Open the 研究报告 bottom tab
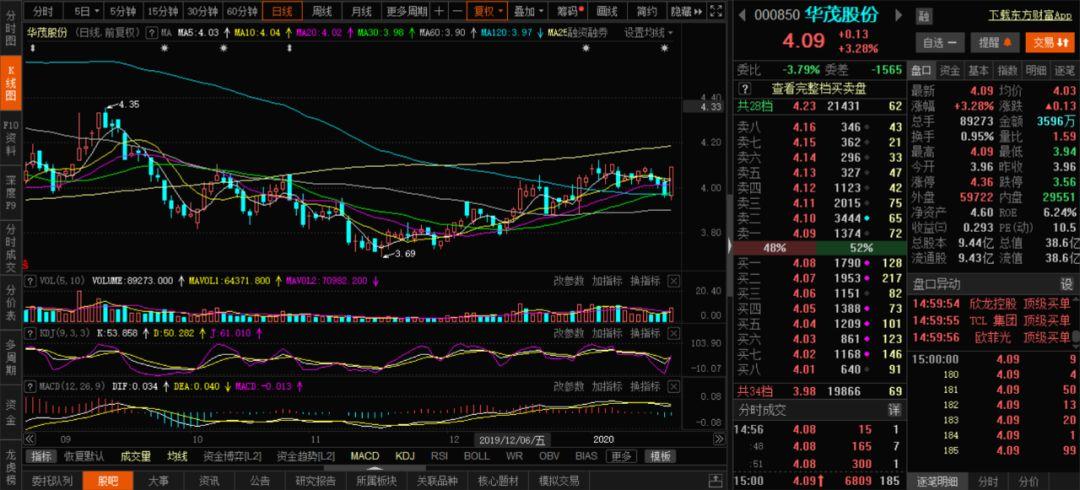Image resolution: width=1080 pixels, height=490 pixels. point(315,480)
